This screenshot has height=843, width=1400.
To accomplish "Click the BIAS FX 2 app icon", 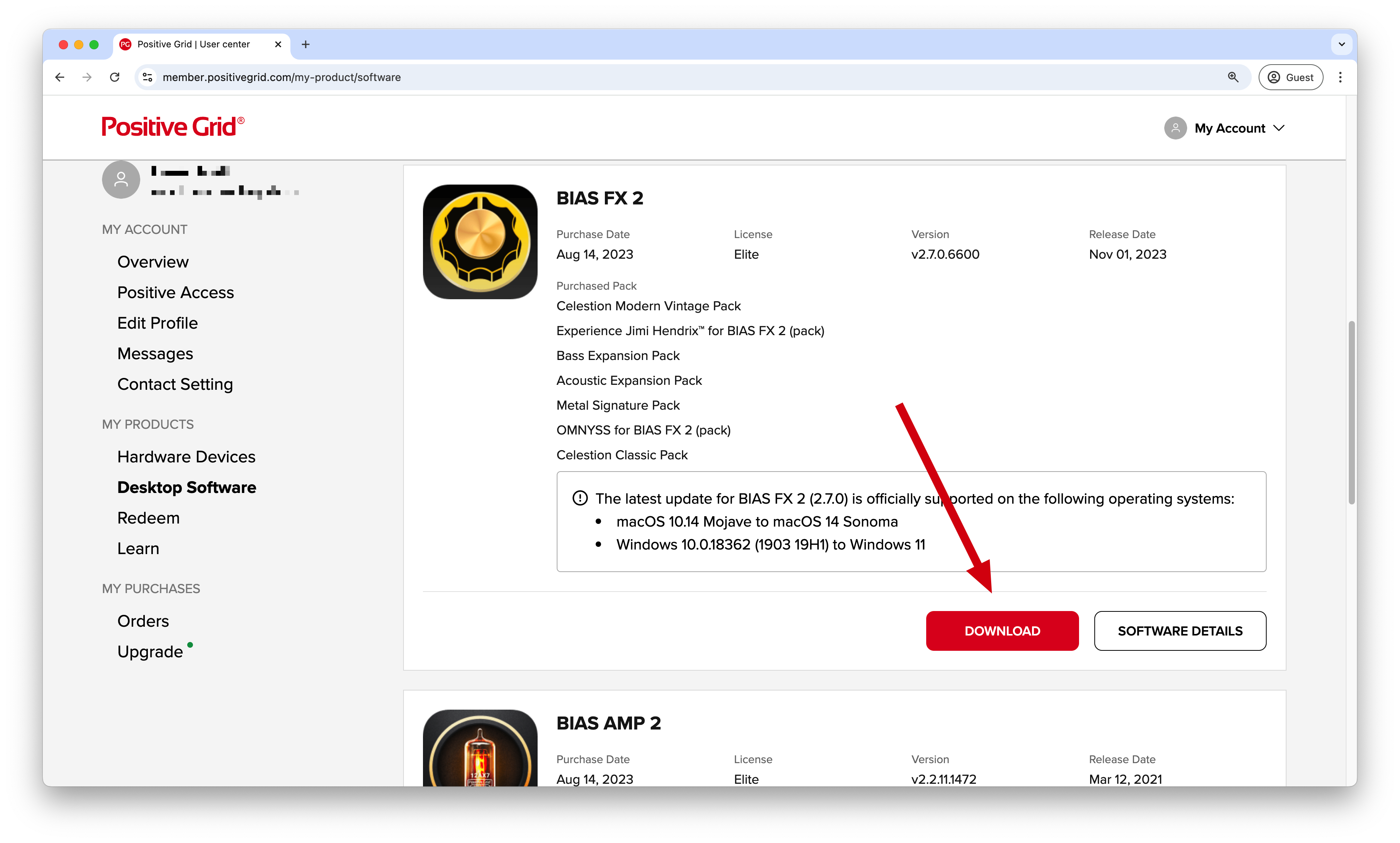I will click(x=480, y=242).
